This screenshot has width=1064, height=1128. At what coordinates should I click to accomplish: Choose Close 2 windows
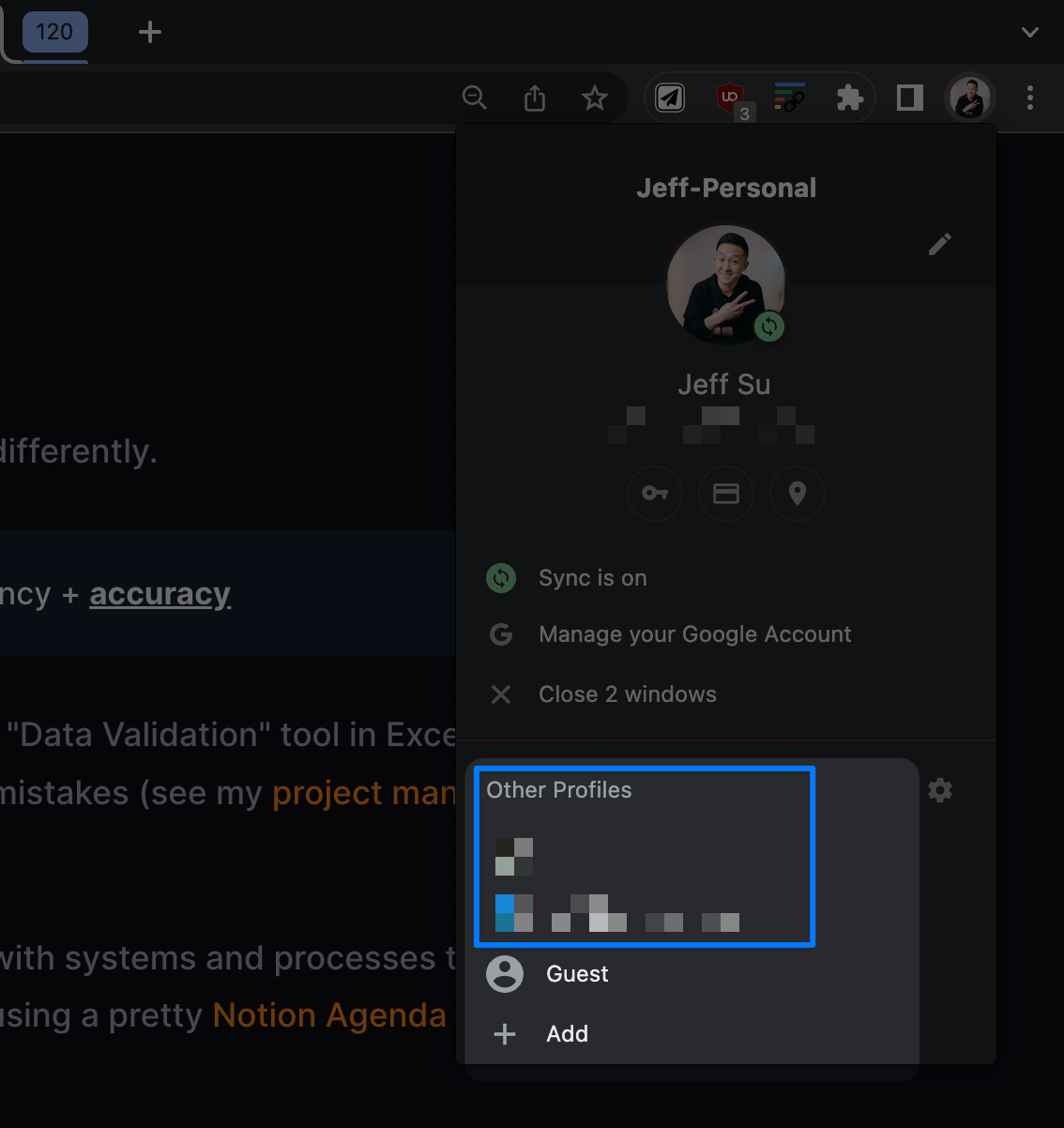pyautogui.click(x=726, y=694)
